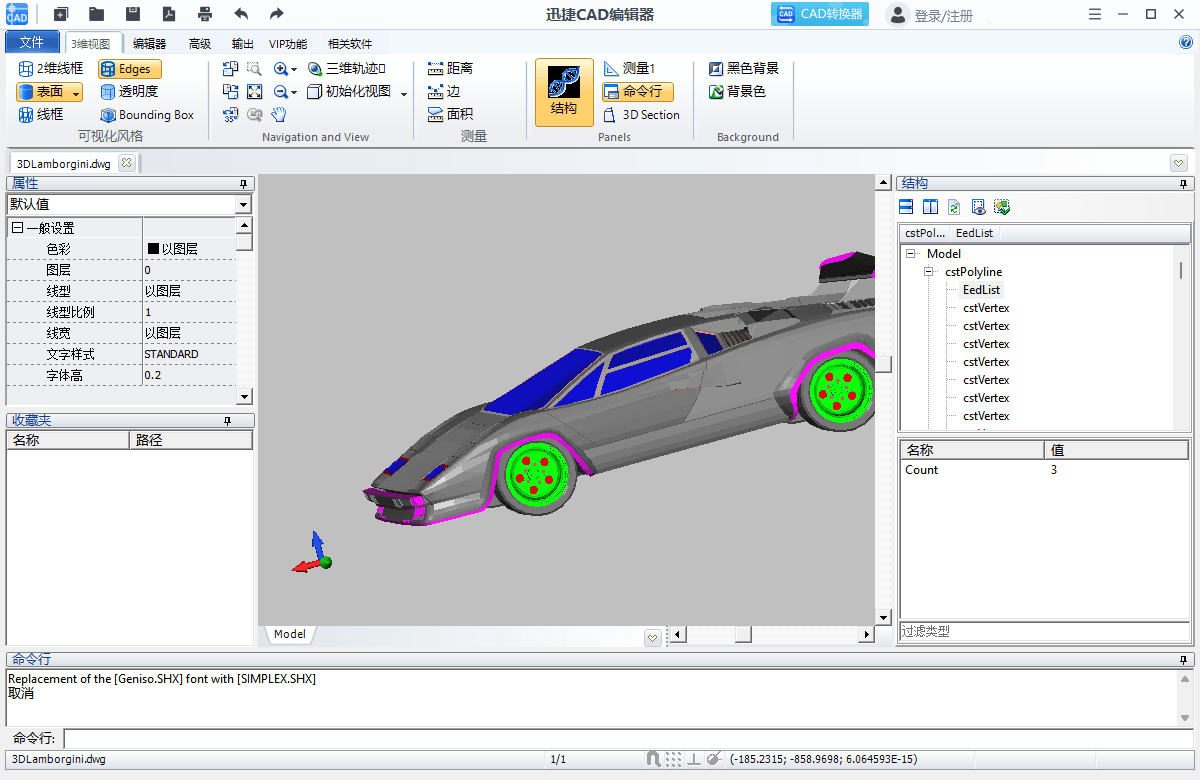Image resolution: width=1200 pixels, height=780 pixels.
Task: Choose the 面积 area measurement tool
Action: tap(450, 115)
